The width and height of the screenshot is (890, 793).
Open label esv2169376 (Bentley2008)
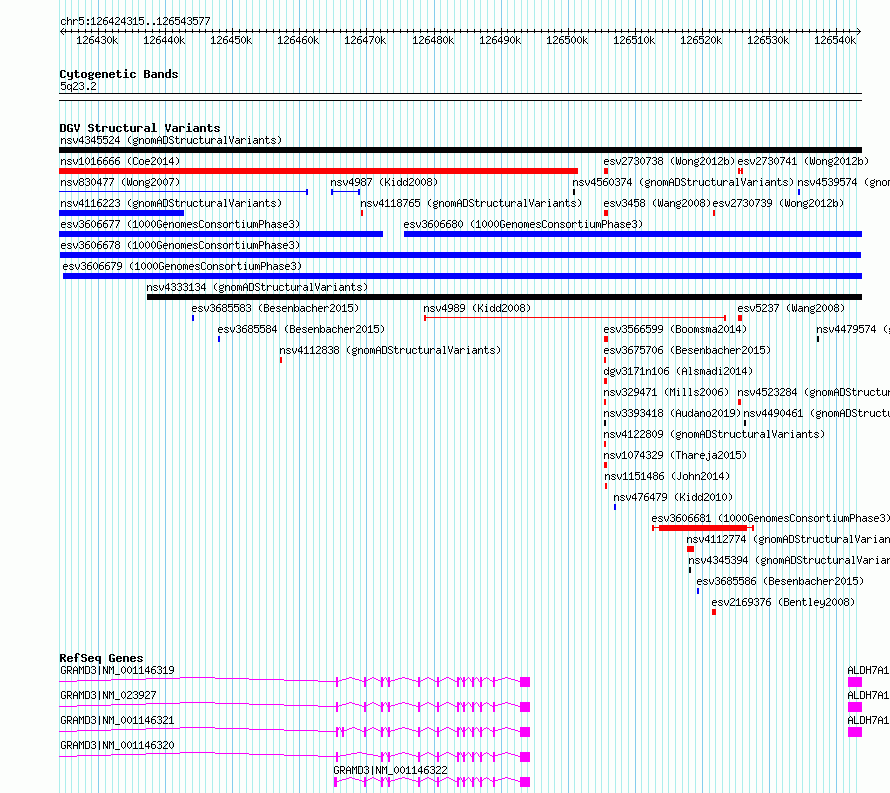pyautogui.click(x=783, y=602)
